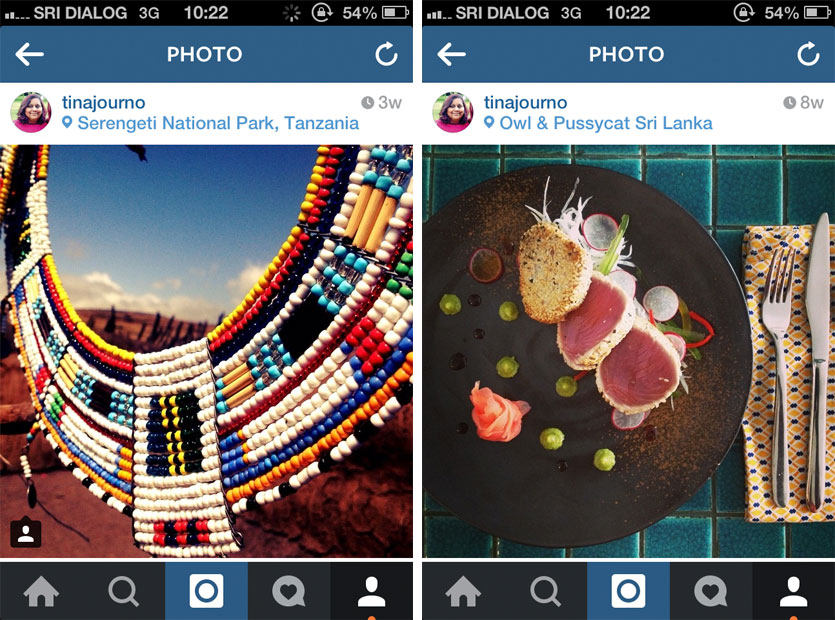Open the Home tab on the left screen
Viewport: 835px width, 620px height.
click(x=42, y=591)
